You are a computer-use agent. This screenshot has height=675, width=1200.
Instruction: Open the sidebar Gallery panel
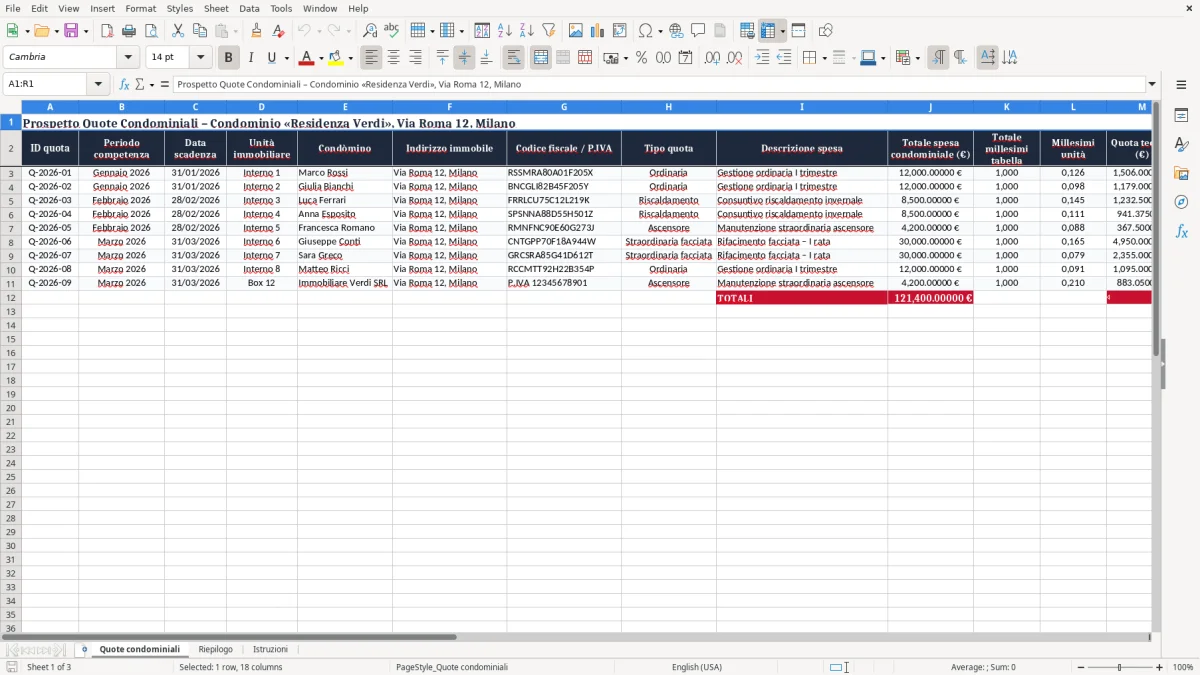1181,173
